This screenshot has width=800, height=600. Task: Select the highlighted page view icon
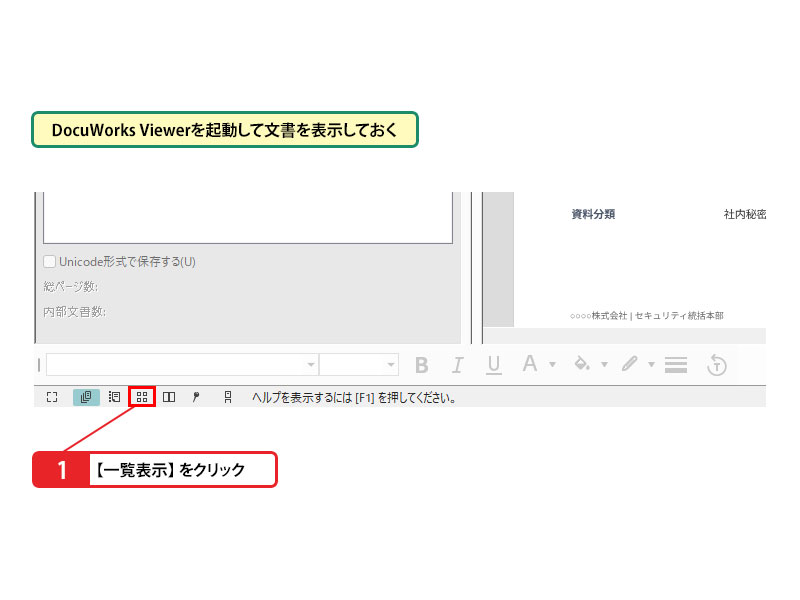point(86,397)
